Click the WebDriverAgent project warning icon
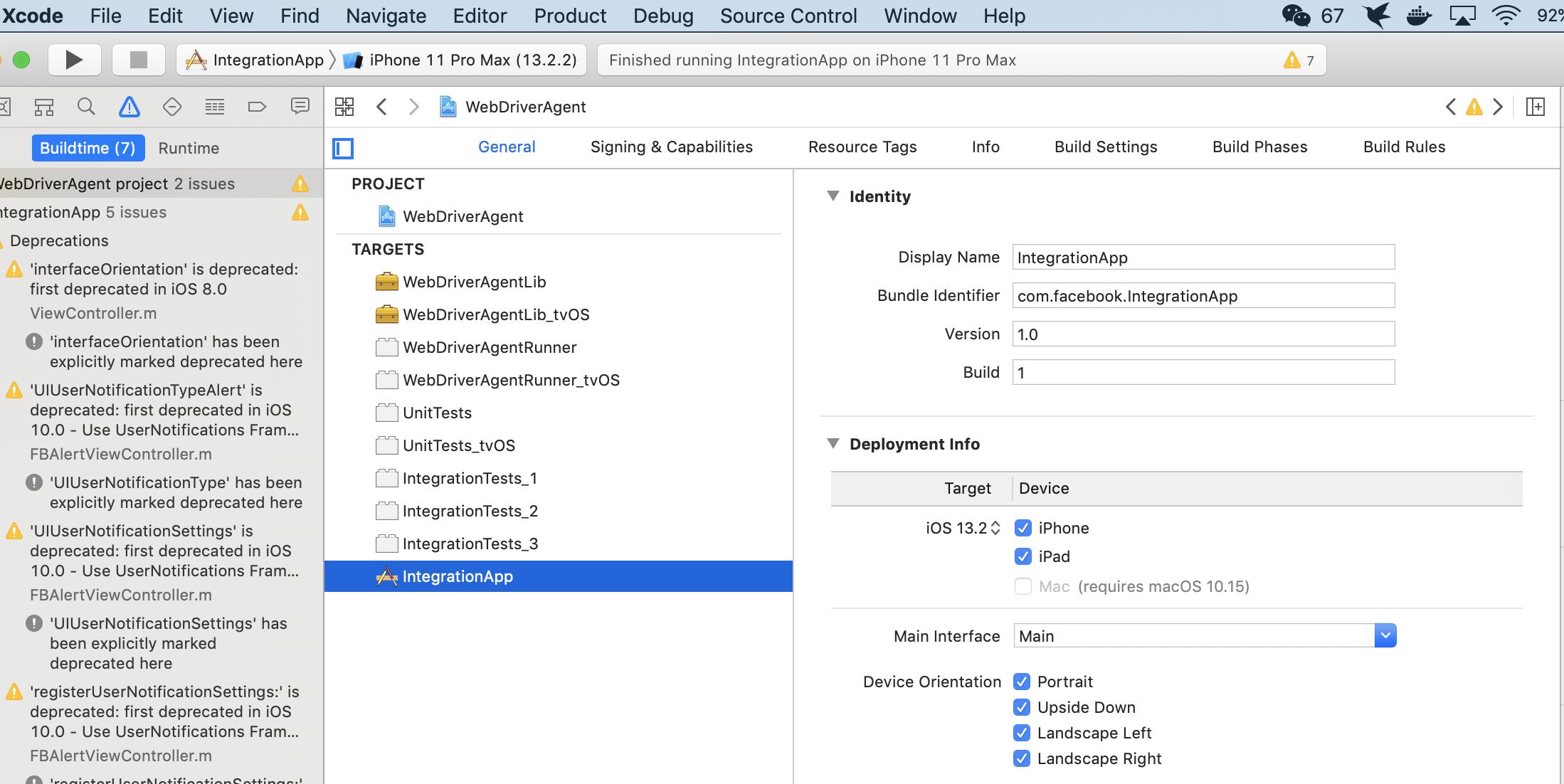The image size is (1564, 784). 300,184
